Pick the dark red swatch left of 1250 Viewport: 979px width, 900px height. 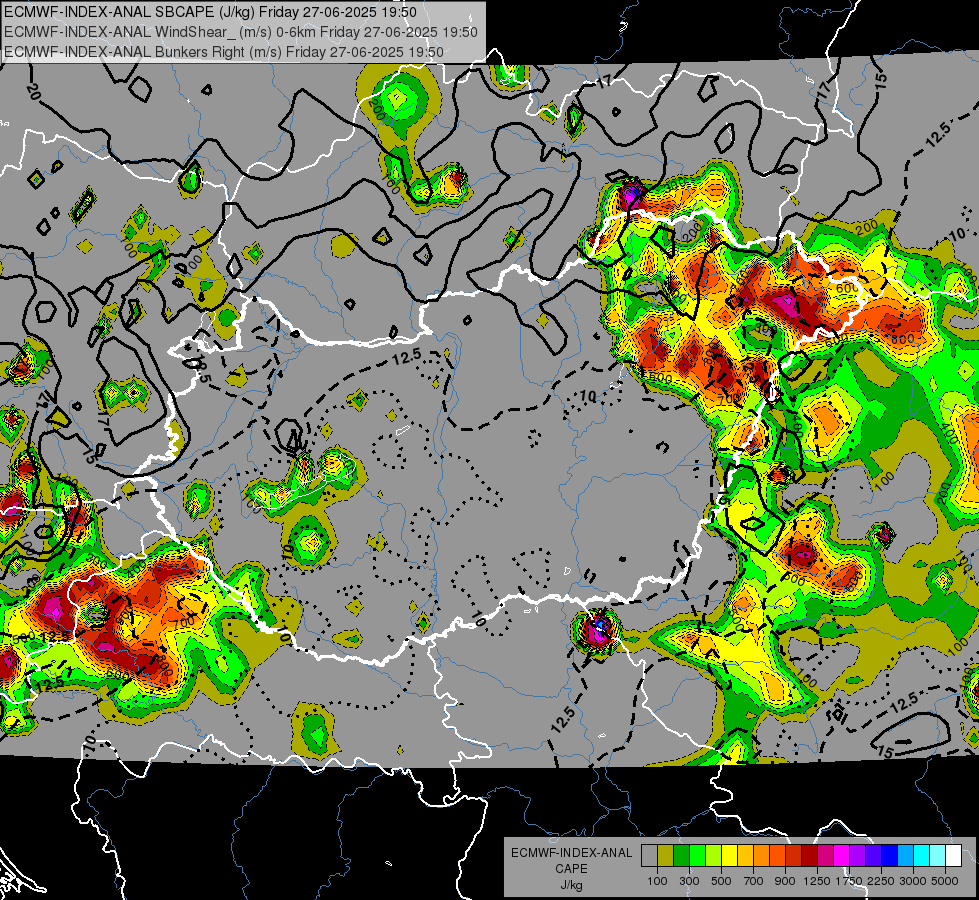click(x=809, y=856)
